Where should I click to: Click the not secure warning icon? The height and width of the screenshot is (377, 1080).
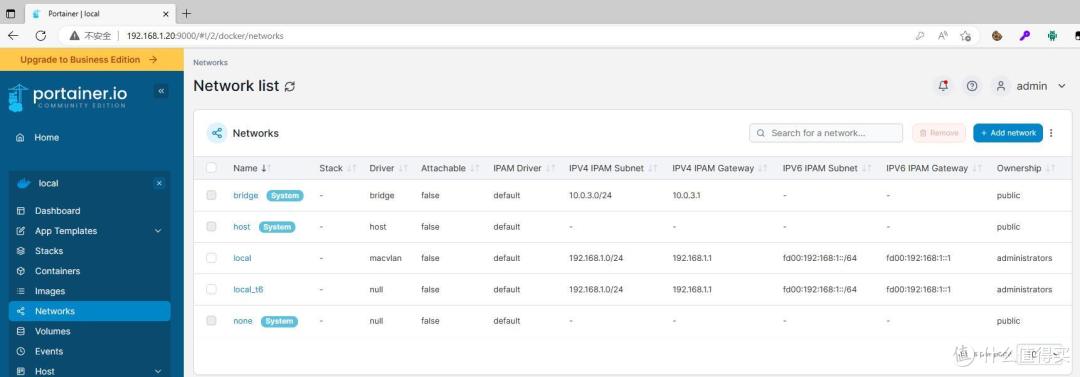pyautogui.click(x=74, y=36)
